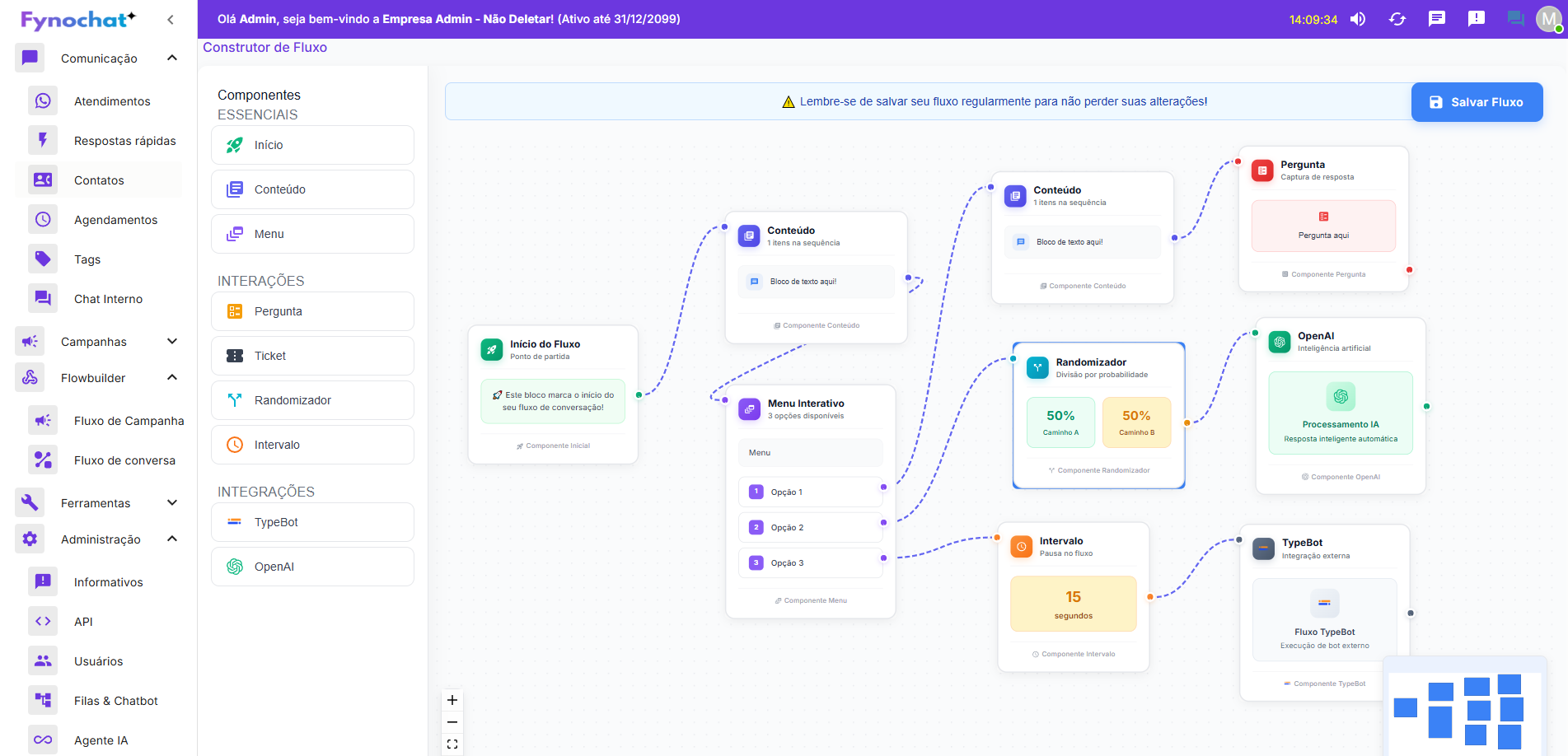The width and height of the screenshot is (1568, 756).
Task: Click the zoom out minus button
Action: pos(452,722)
